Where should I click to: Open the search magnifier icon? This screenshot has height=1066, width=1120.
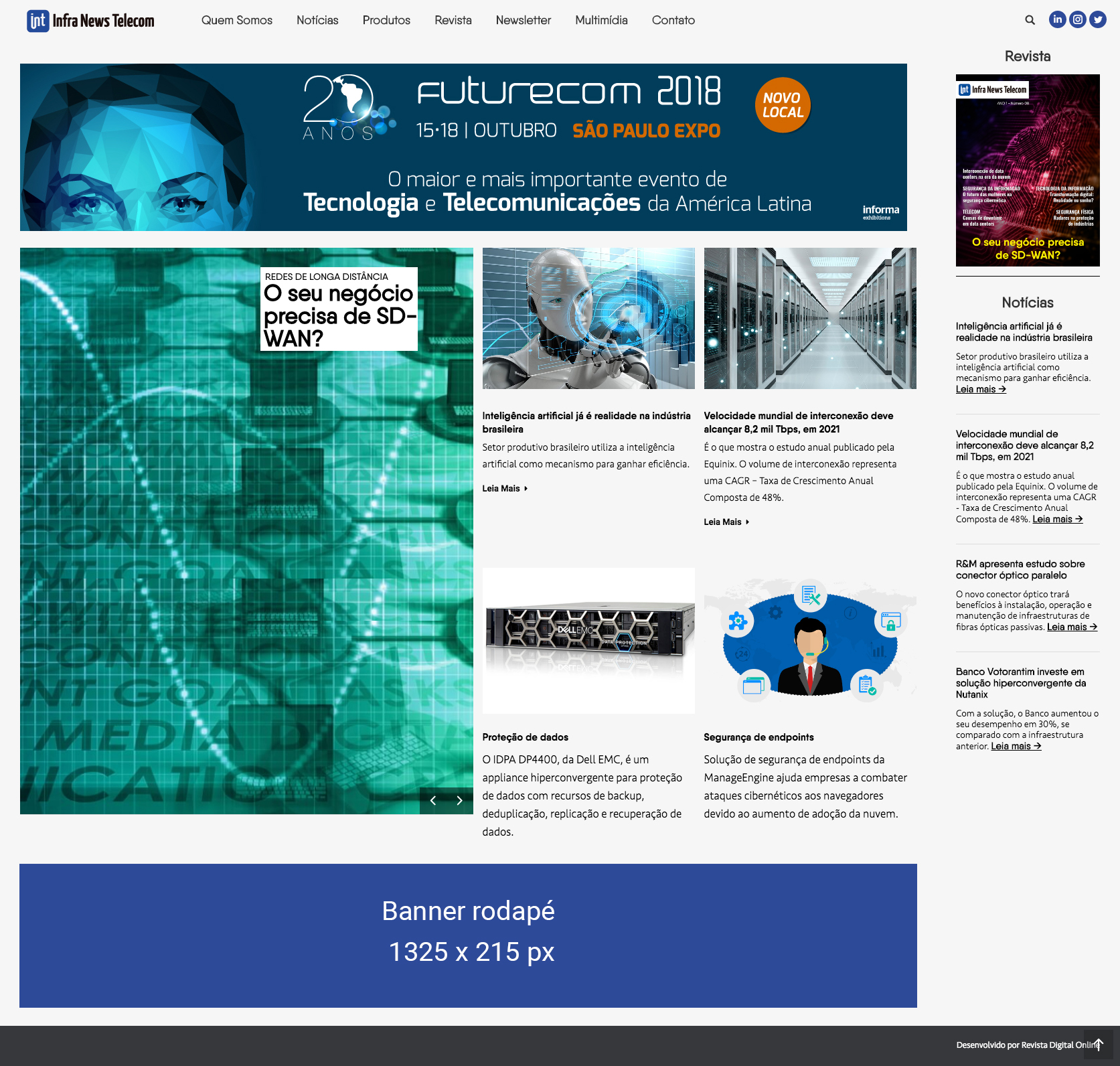1030,20
